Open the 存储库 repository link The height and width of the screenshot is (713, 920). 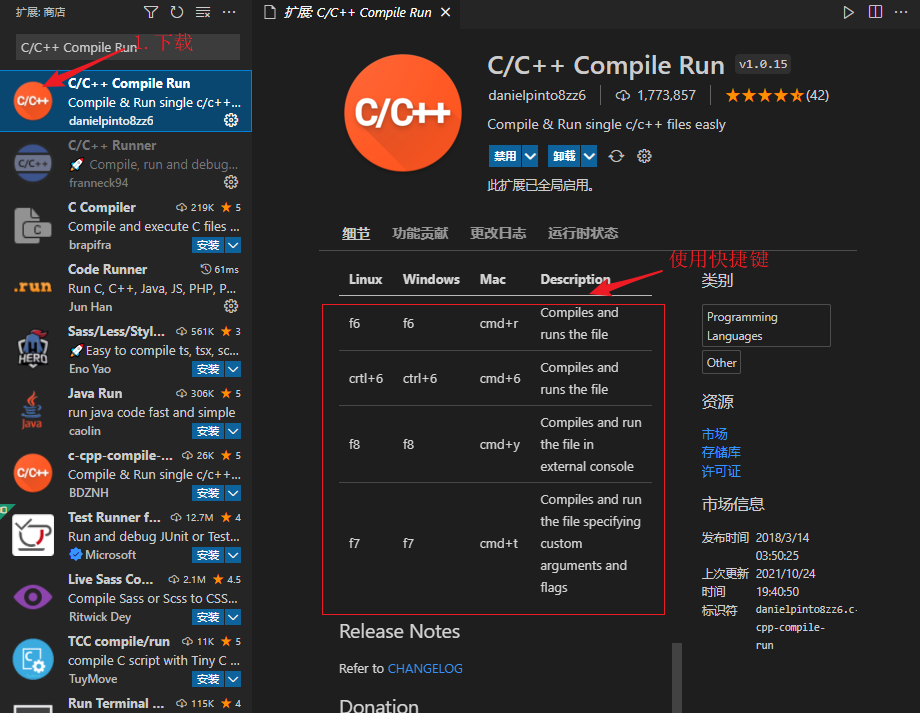point(721,452)
